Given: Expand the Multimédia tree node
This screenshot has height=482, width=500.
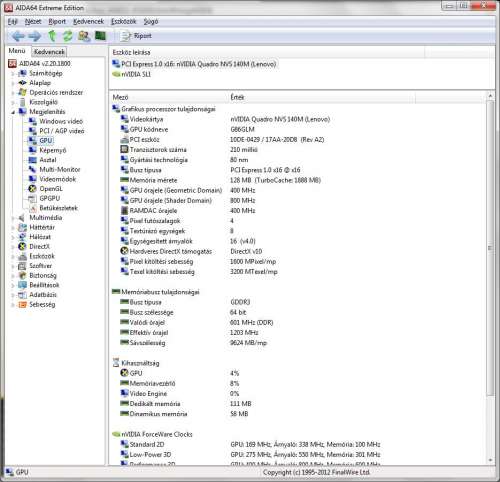Looking at the screenshot, I should [x=13, y=218].
